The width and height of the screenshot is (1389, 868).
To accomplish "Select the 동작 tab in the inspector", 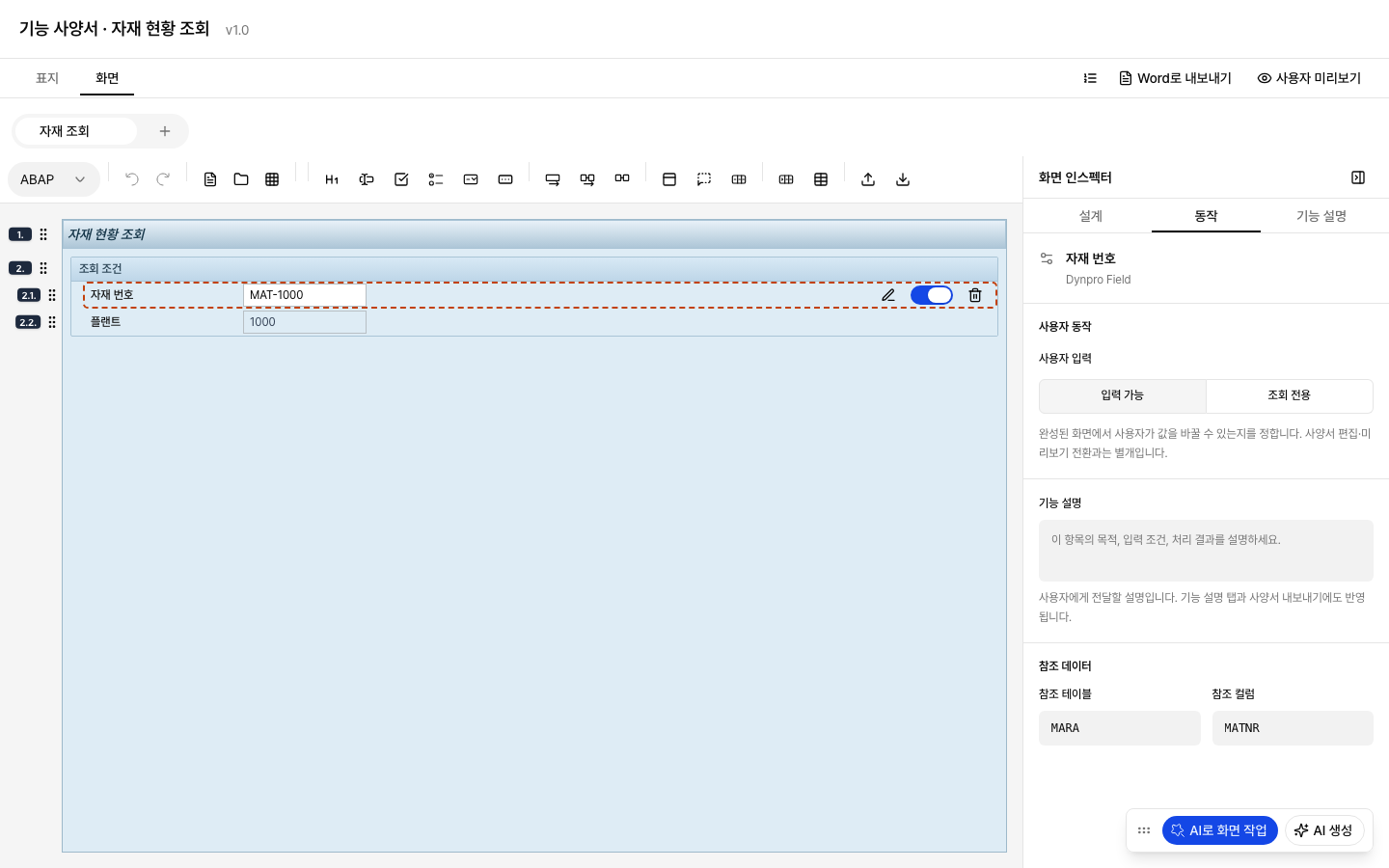I will tap(1207, 216).
